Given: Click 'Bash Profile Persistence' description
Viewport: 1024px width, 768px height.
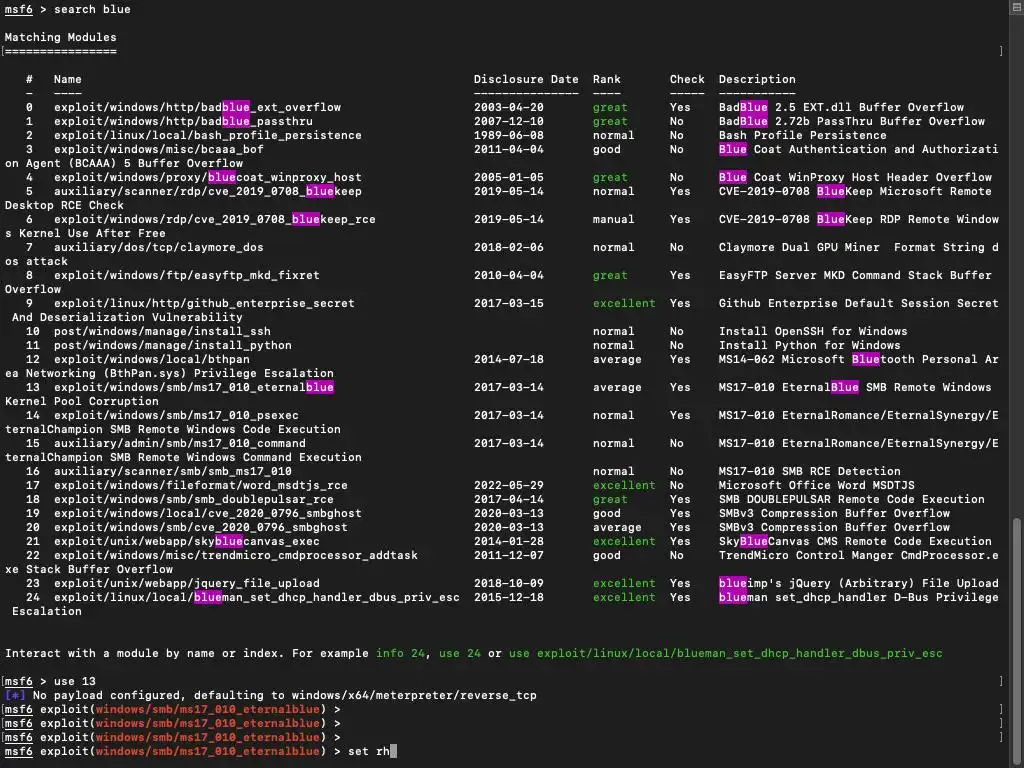Looking at the screenshot, I should (803, 135).
